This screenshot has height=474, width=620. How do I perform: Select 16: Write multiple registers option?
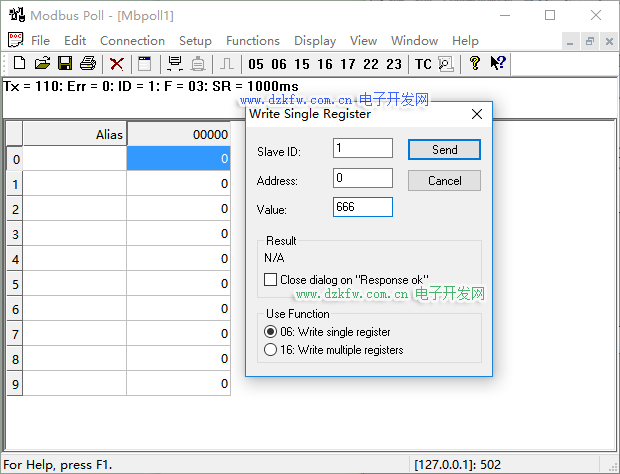271,350
